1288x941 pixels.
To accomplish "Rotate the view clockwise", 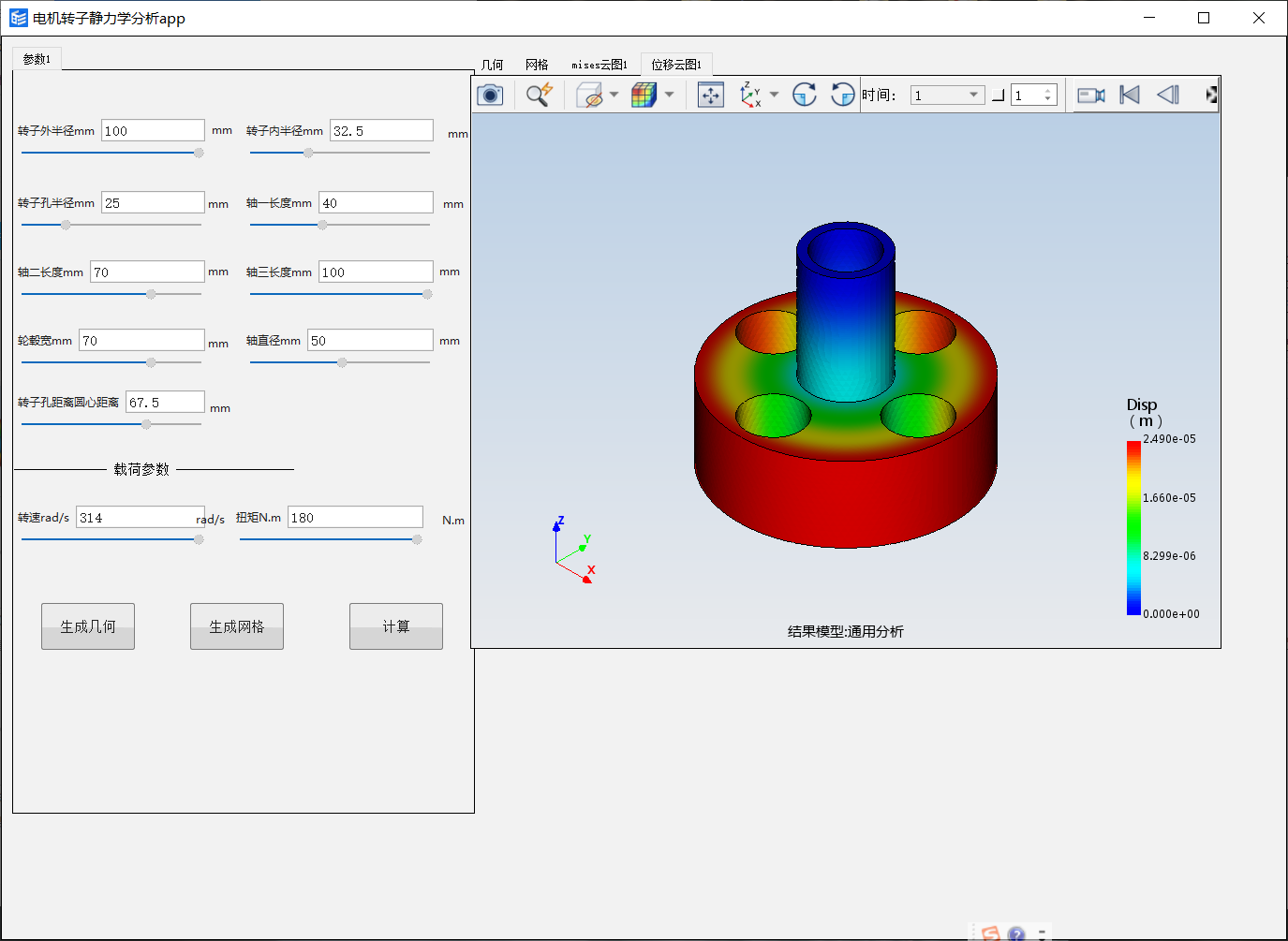I will point(805,95).
